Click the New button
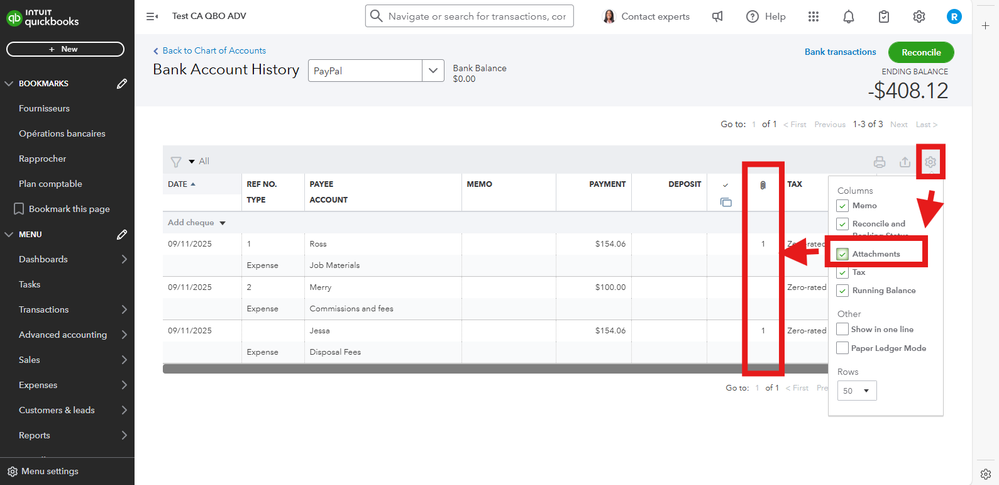Viewport: 999px width, 485px height. (x=66, y=49)
